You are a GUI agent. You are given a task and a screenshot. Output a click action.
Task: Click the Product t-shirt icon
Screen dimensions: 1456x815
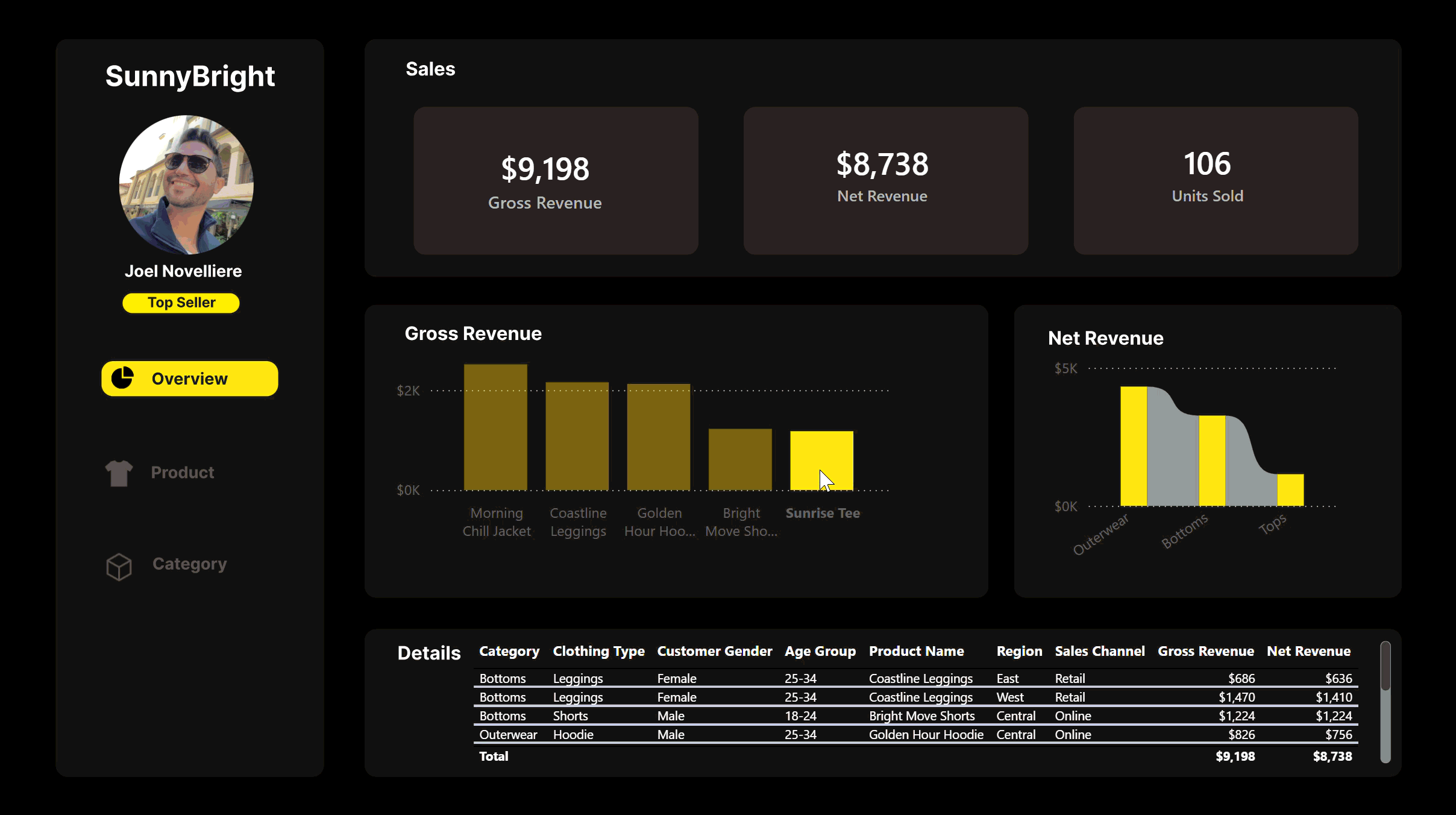pos(119,473)
